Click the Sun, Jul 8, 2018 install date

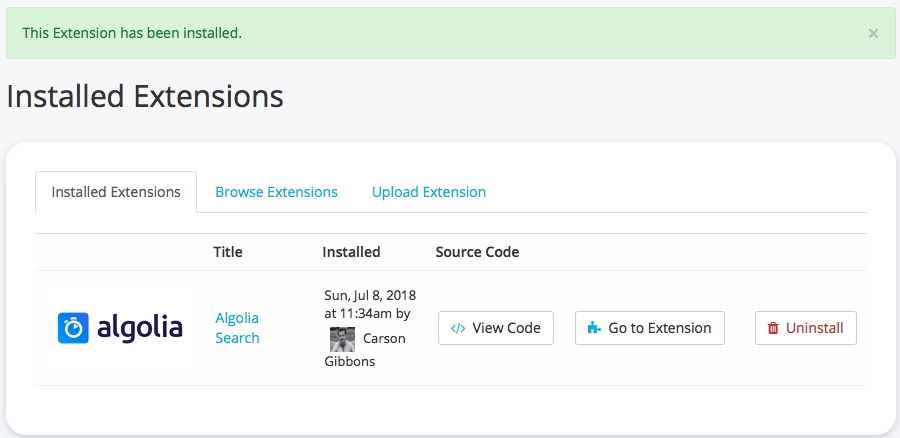pyautogui.click(x=369, y=295)
